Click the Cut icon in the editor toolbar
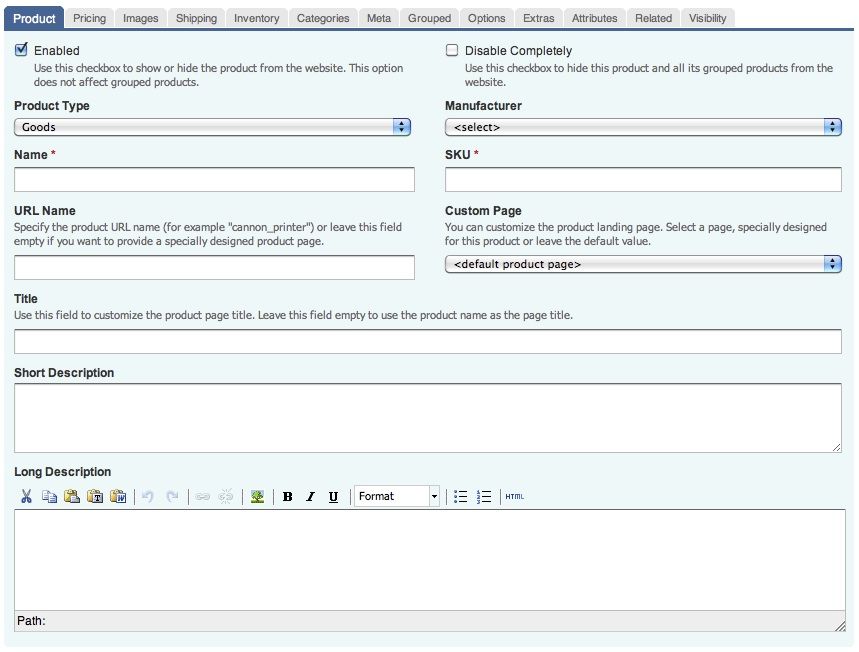Image resolution: width=859 pixels, height=652 pixels. (25, 496)
